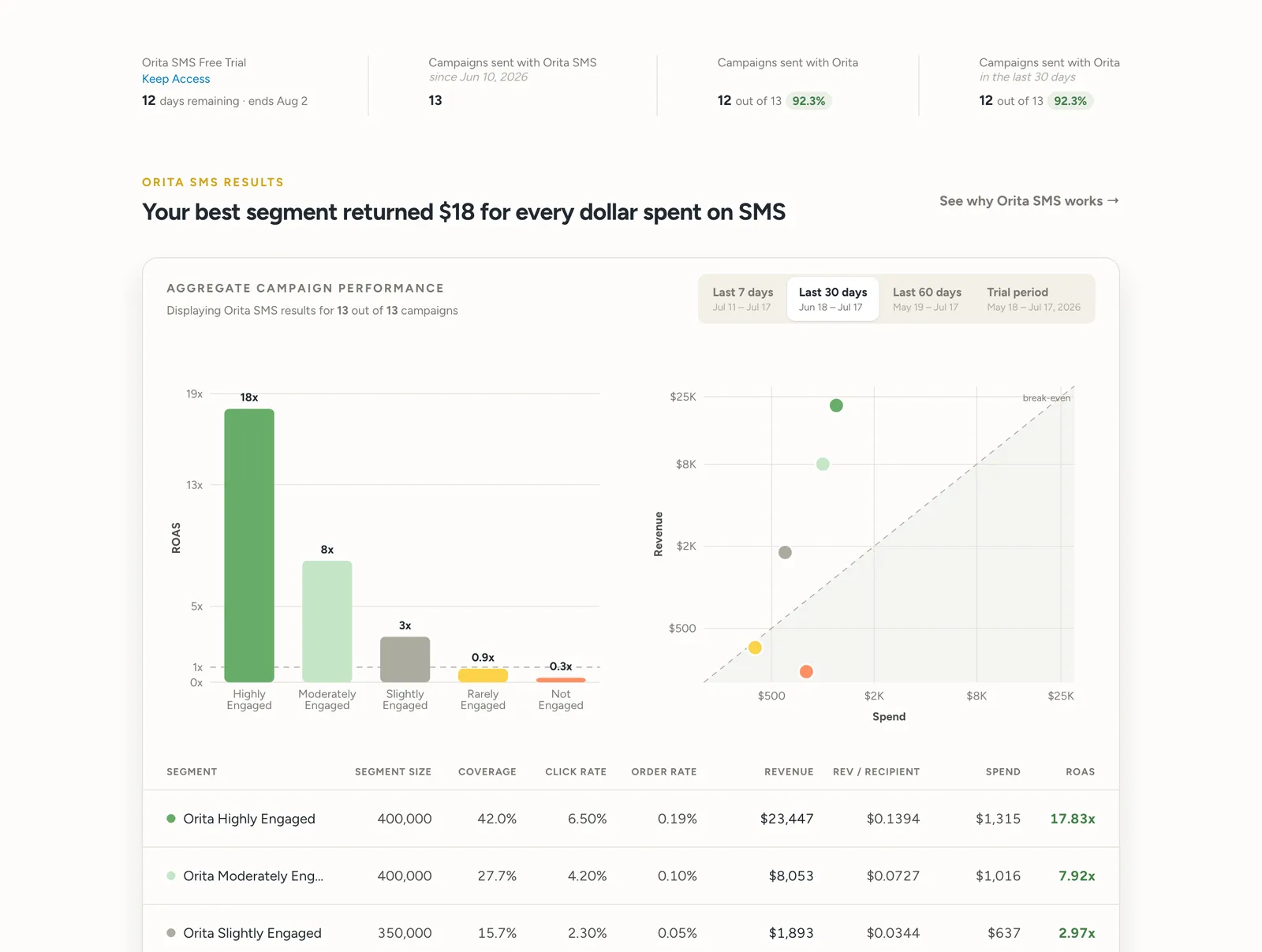Click the Not Engaged orange bar
Screen dimensions: 1262x952
[x=561, y=680]
